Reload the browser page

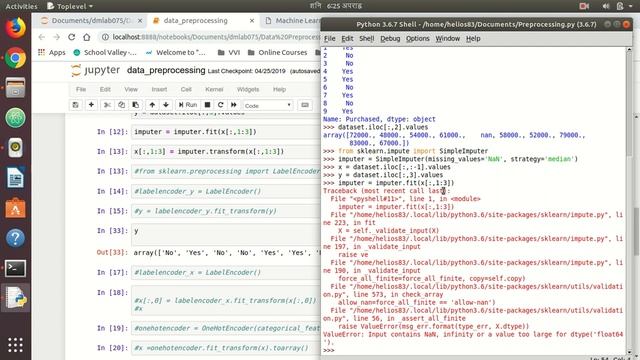(71, 37)
